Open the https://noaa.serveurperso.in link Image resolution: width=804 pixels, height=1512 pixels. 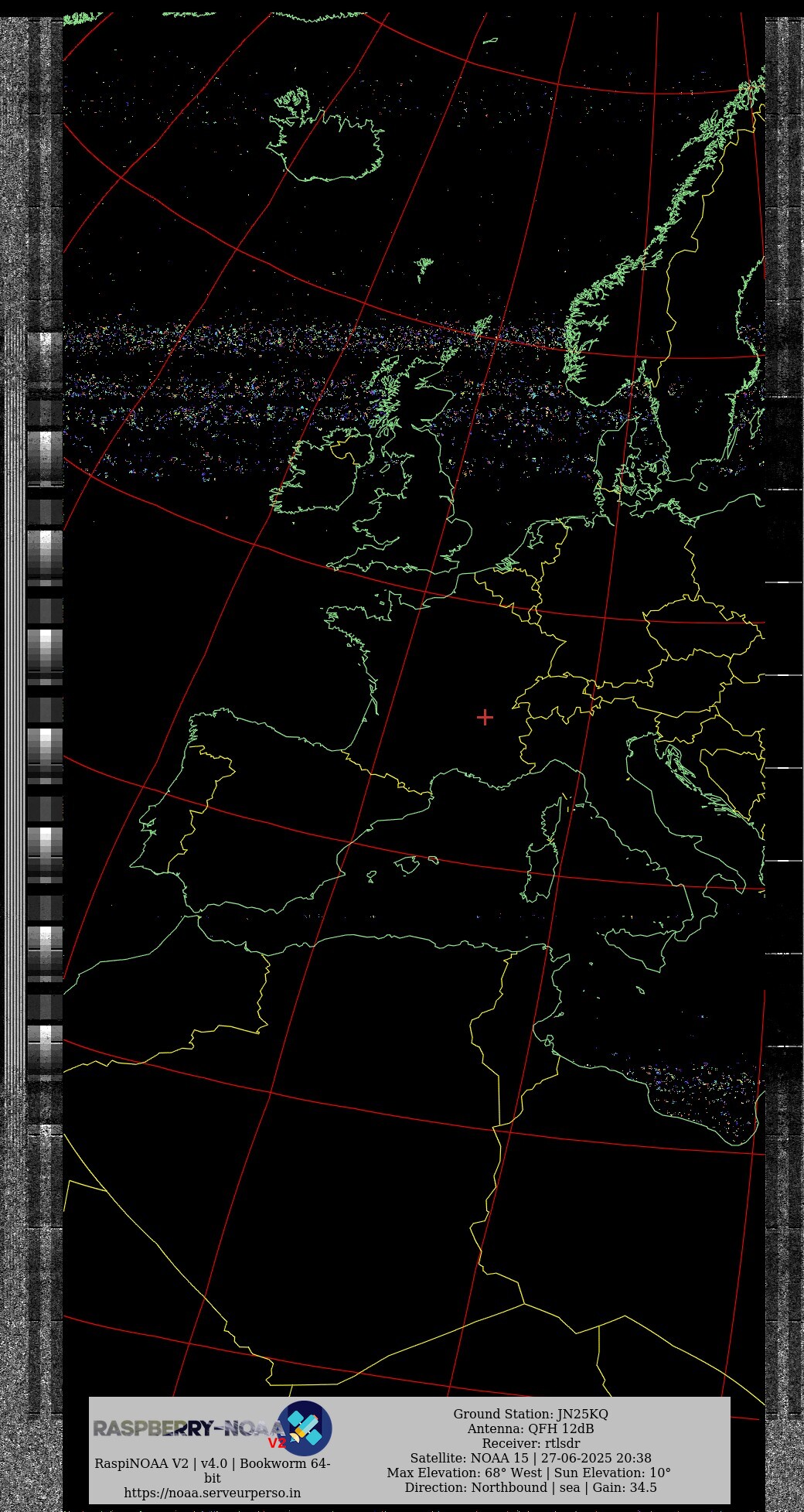point(213,1493)
